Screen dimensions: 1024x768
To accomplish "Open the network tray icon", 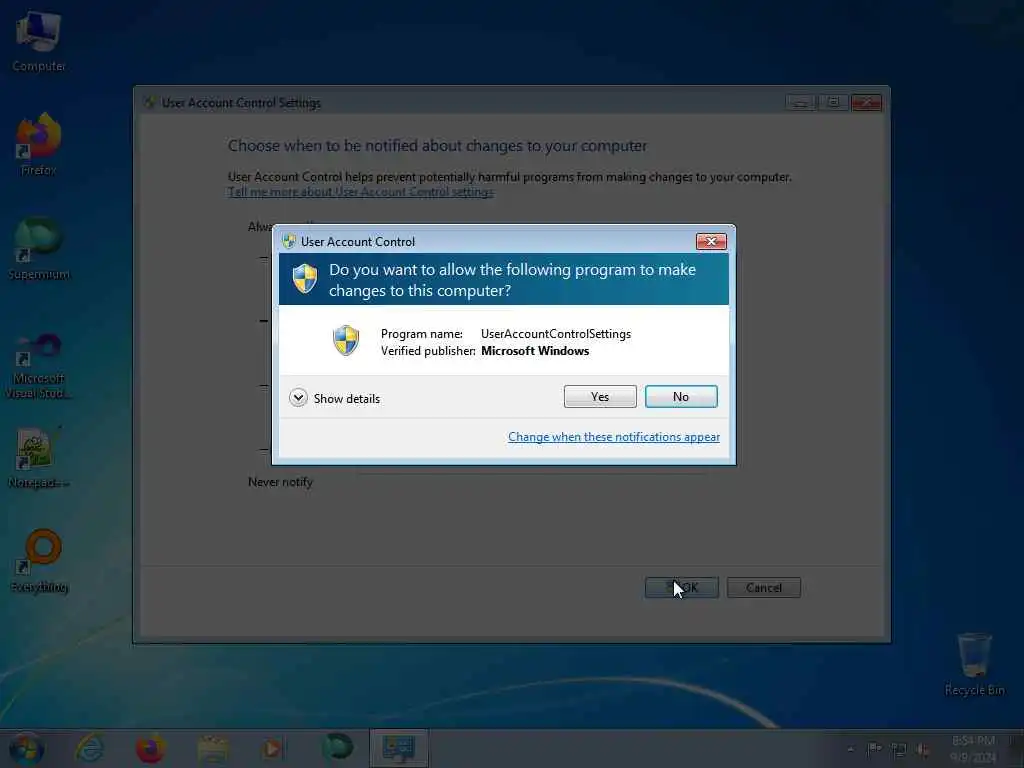I will point(899,750).
